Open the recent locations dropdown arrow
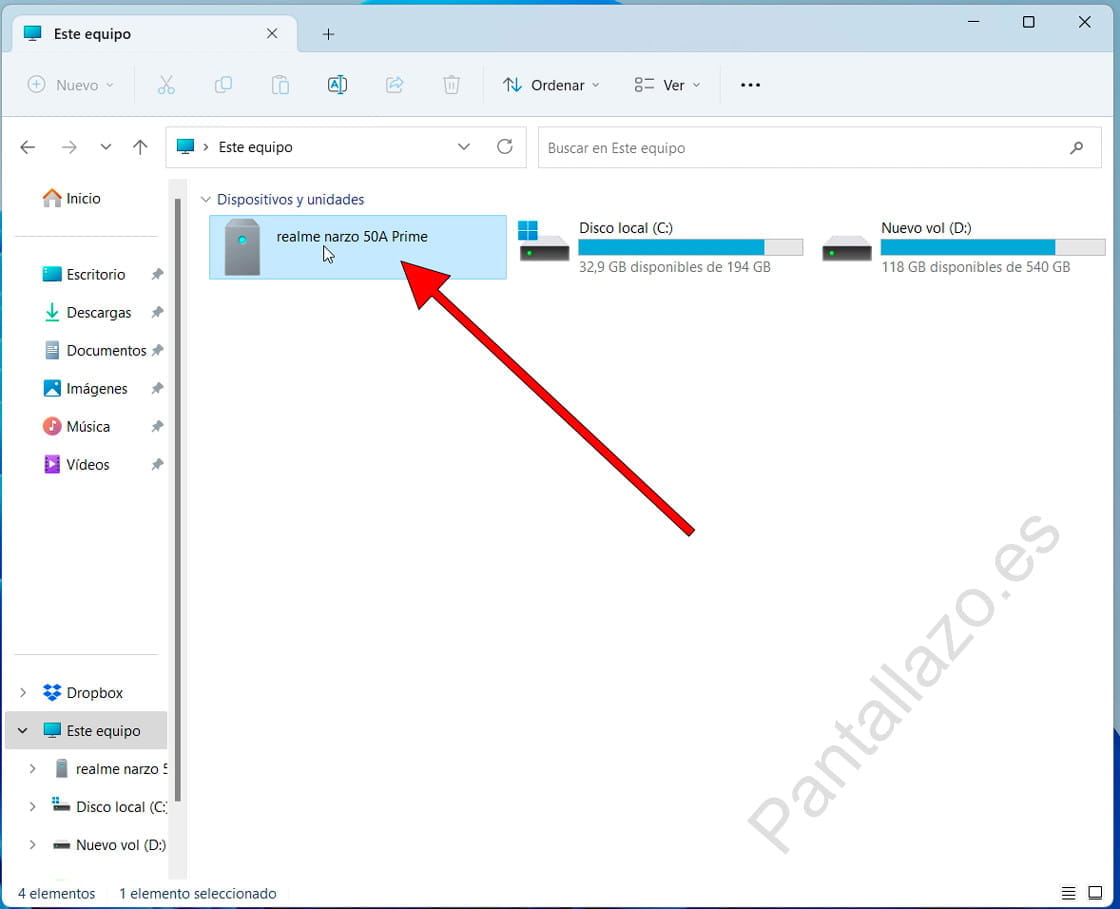Screen dimensions: 1120x909 tap(106, 147)
